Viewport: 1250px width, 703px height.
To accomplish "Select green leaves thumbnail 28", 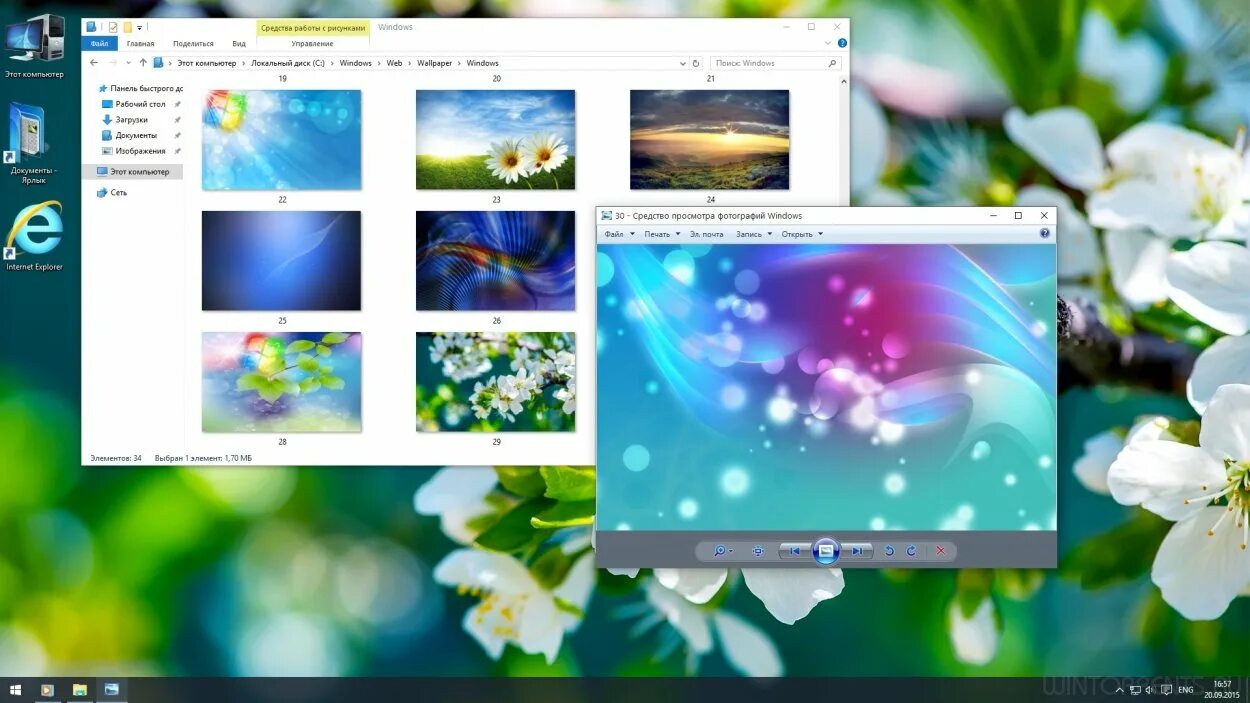I will 282,382.
